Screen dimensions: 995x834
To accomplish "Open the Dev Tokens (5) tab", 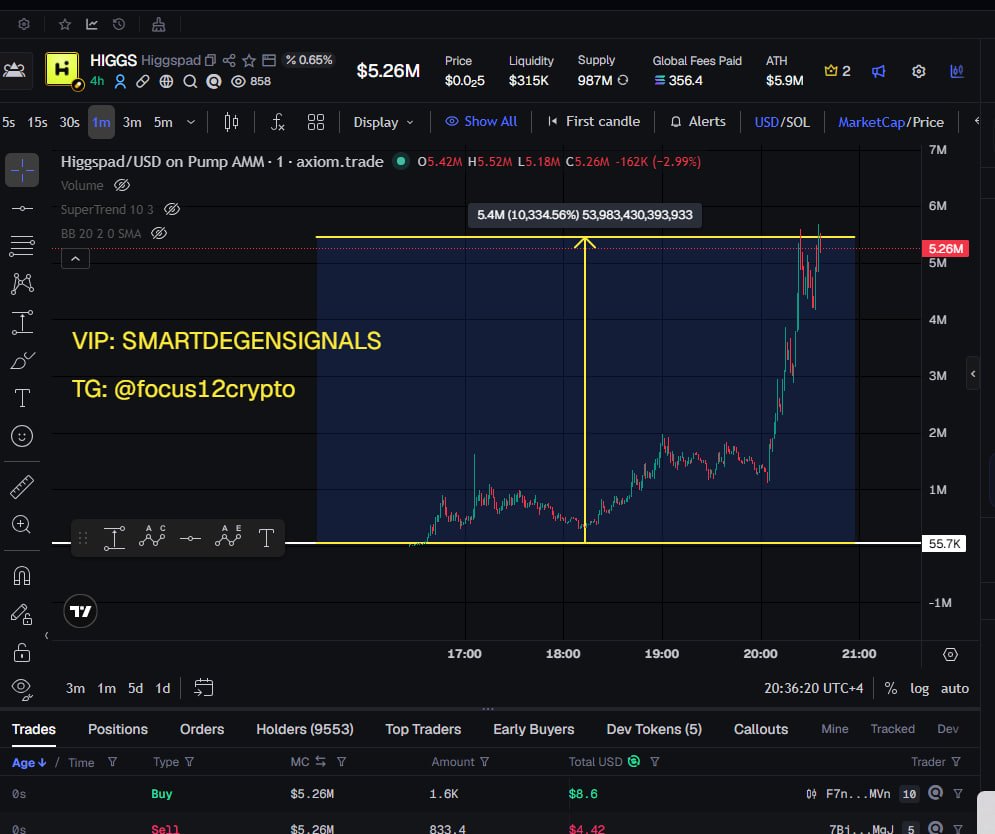I will 654,729.
